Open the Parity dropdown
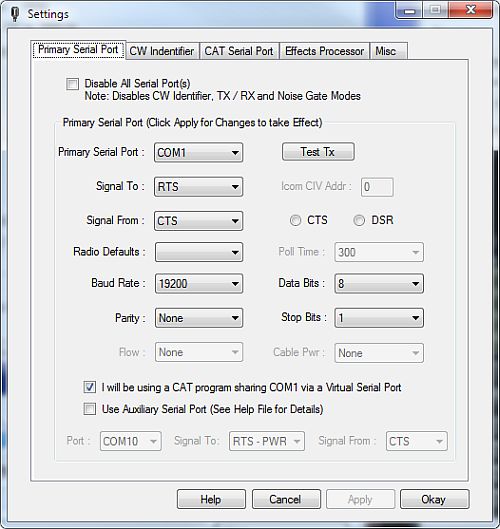500x529 pixels. tap(199, 318)
